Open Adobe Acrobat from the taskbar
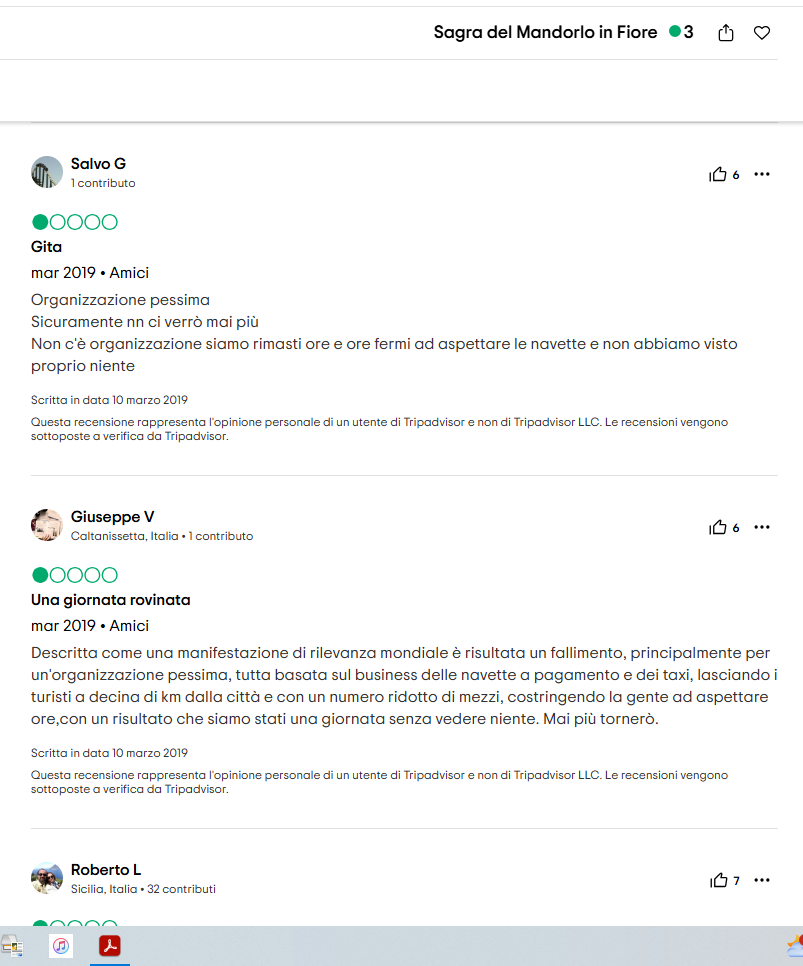Screen dimensions: 803x966 point(110,945)
